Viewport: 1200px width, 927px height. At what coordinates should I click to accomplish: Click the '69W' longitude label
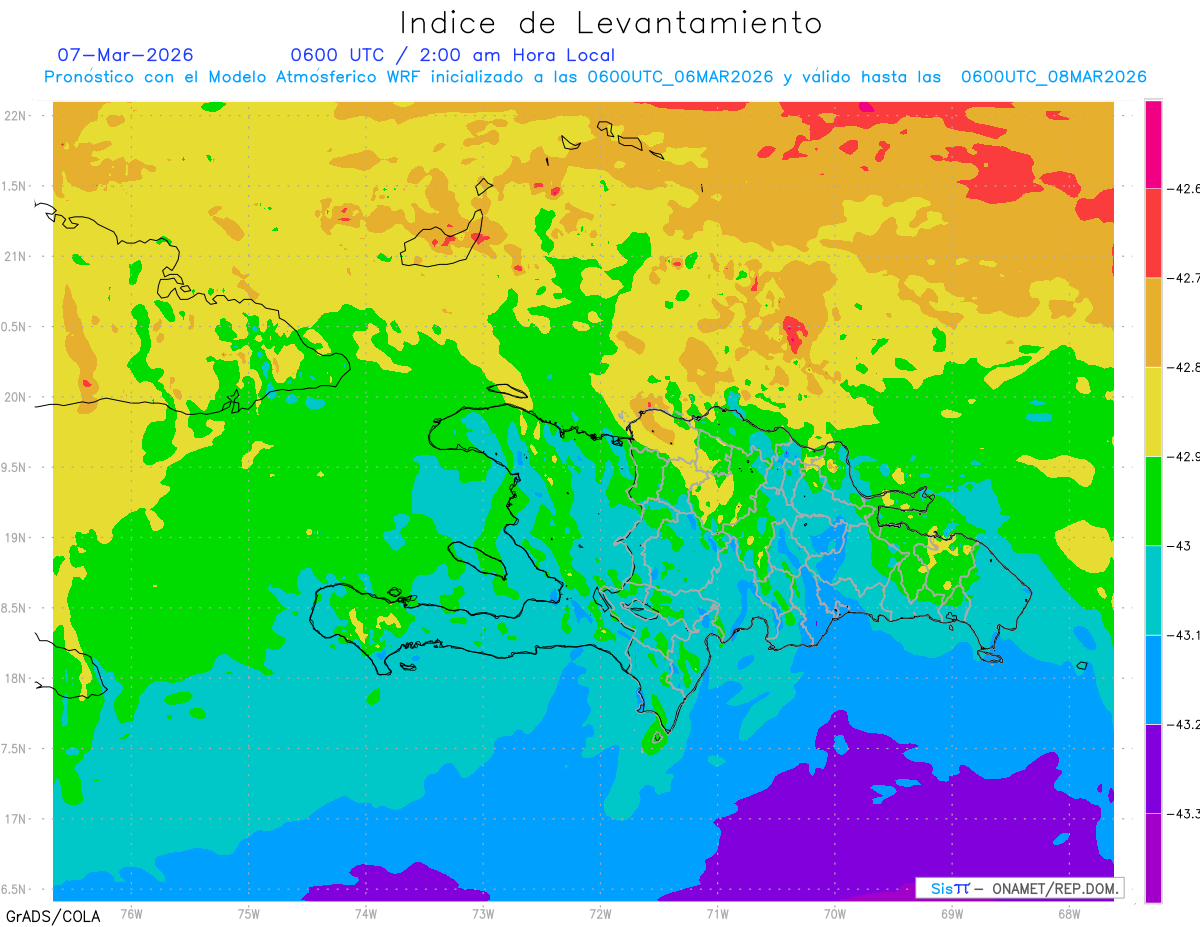[952, 913]
